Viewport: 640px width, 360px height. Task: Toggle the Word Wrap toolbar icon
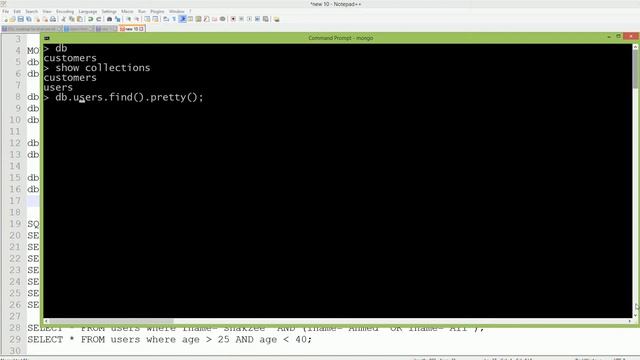[x=166, y=19]
